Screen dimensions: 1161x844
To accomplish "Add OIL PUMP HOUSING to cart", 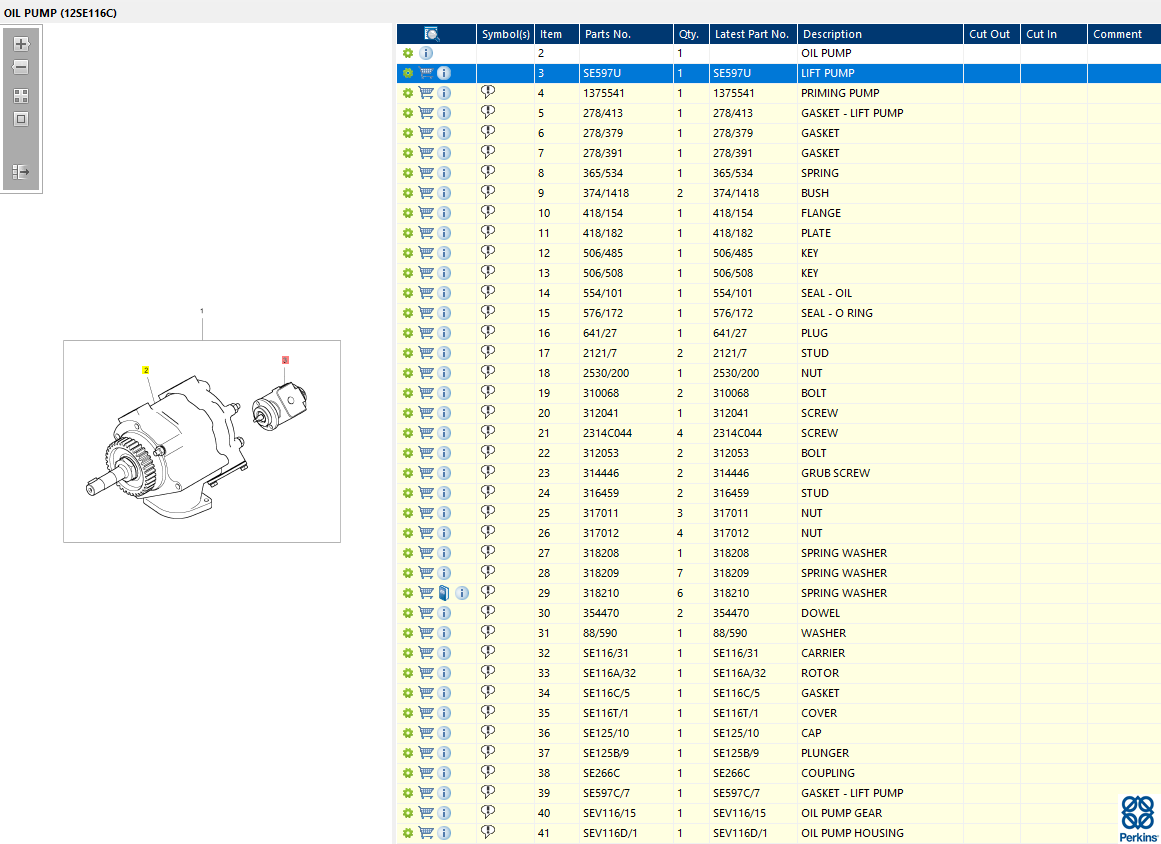I will [x=426, y=833].
